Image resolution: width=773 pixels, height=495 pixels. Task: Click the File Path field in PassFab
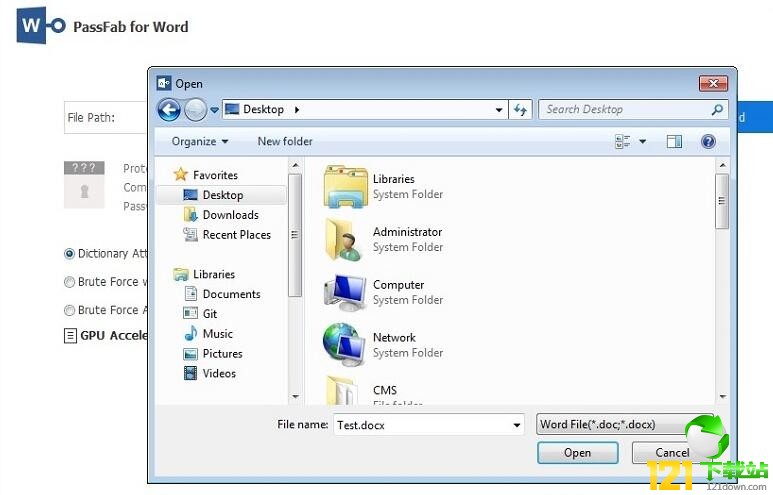[x=105, y=117]
